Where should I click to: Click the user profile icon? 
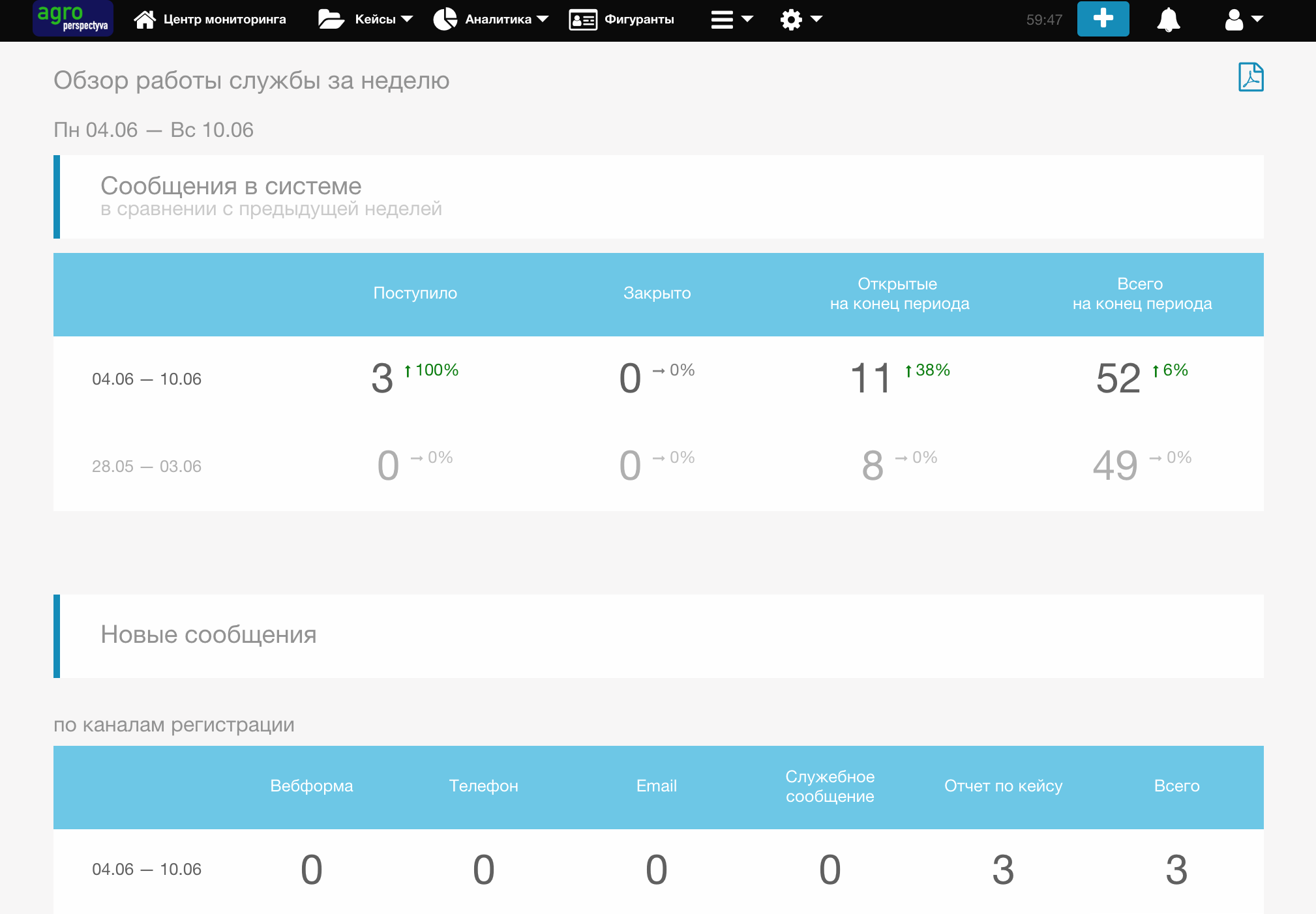[1234, 20]
